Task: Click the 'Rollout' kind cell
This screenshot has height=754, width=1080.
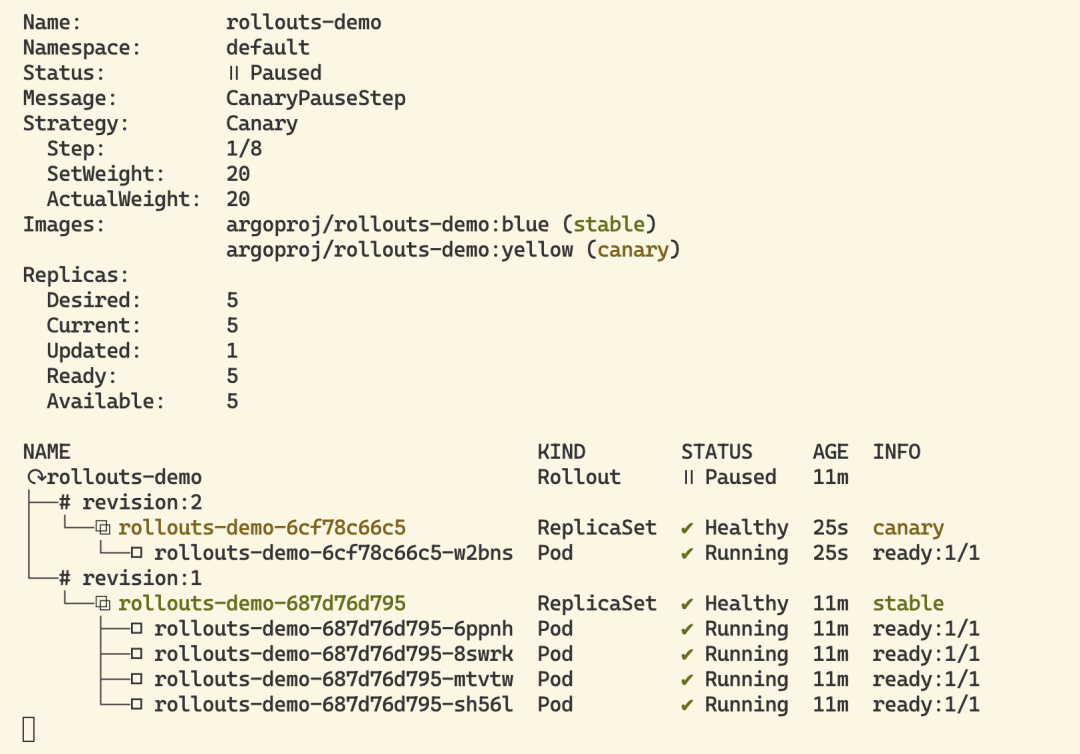Action: [x=579, y=477]
